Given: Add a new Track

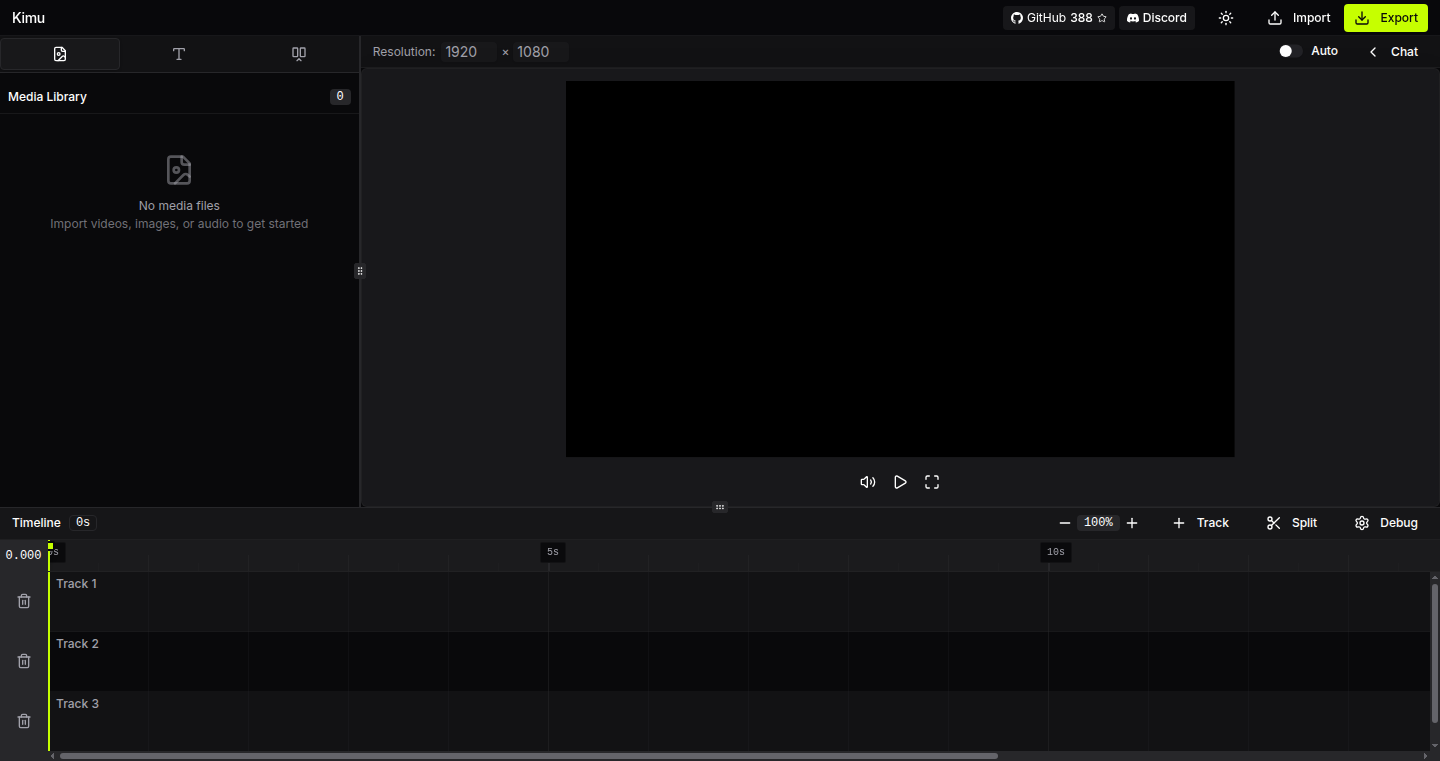Looking at the screenshot, I should [x=1201, y=523].
